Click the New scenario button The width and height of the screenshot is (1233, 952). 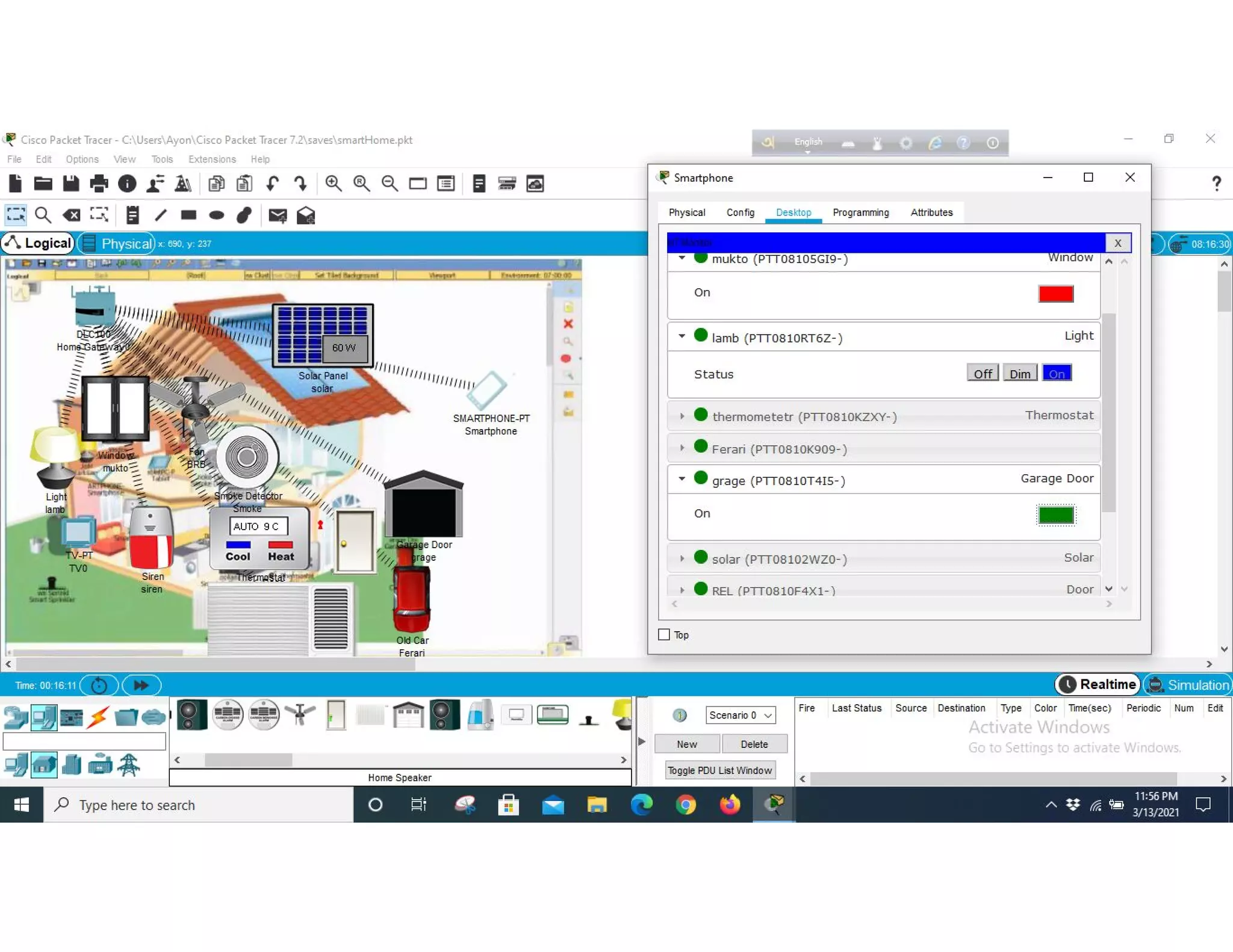(x=686, y=744)
